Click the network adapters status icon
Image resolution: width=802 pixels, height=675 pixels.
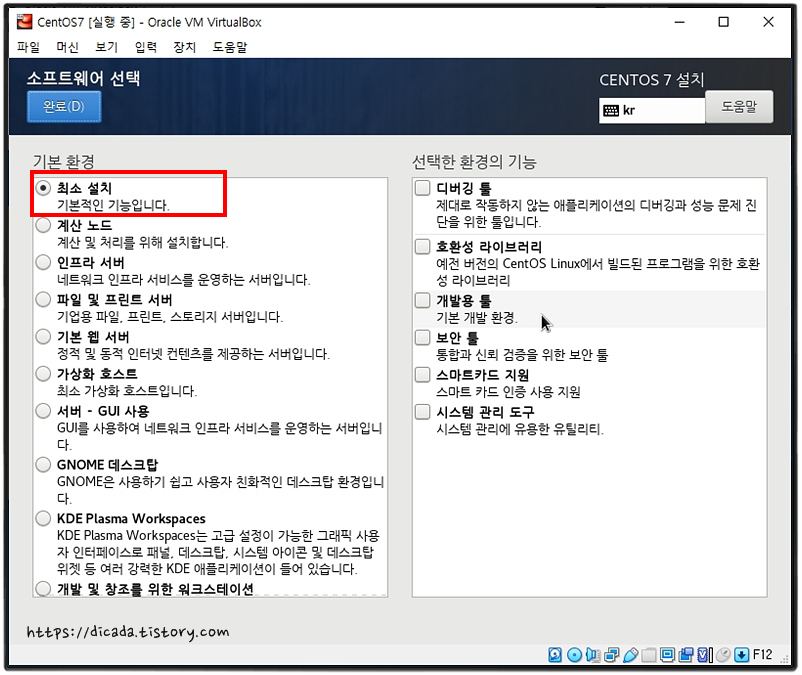click(612, 655)
